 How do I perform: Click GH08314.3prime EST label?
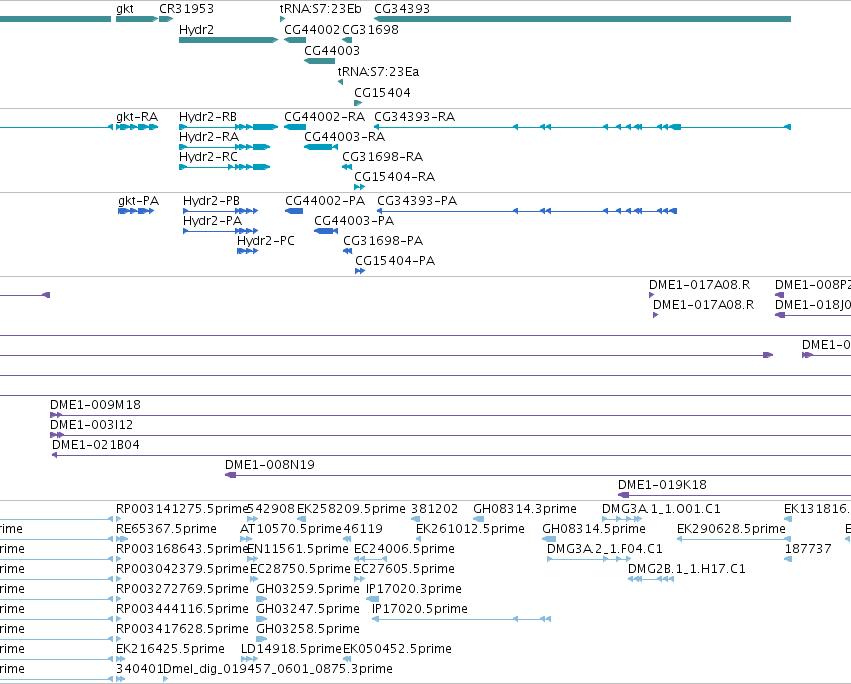[525, 509]
